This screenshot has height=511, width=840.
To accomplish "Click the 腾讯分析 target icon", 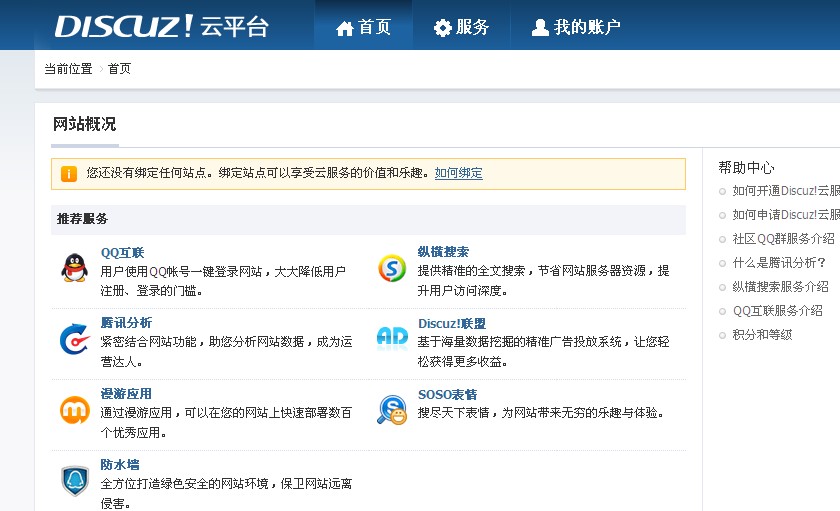I will [74, 339].
